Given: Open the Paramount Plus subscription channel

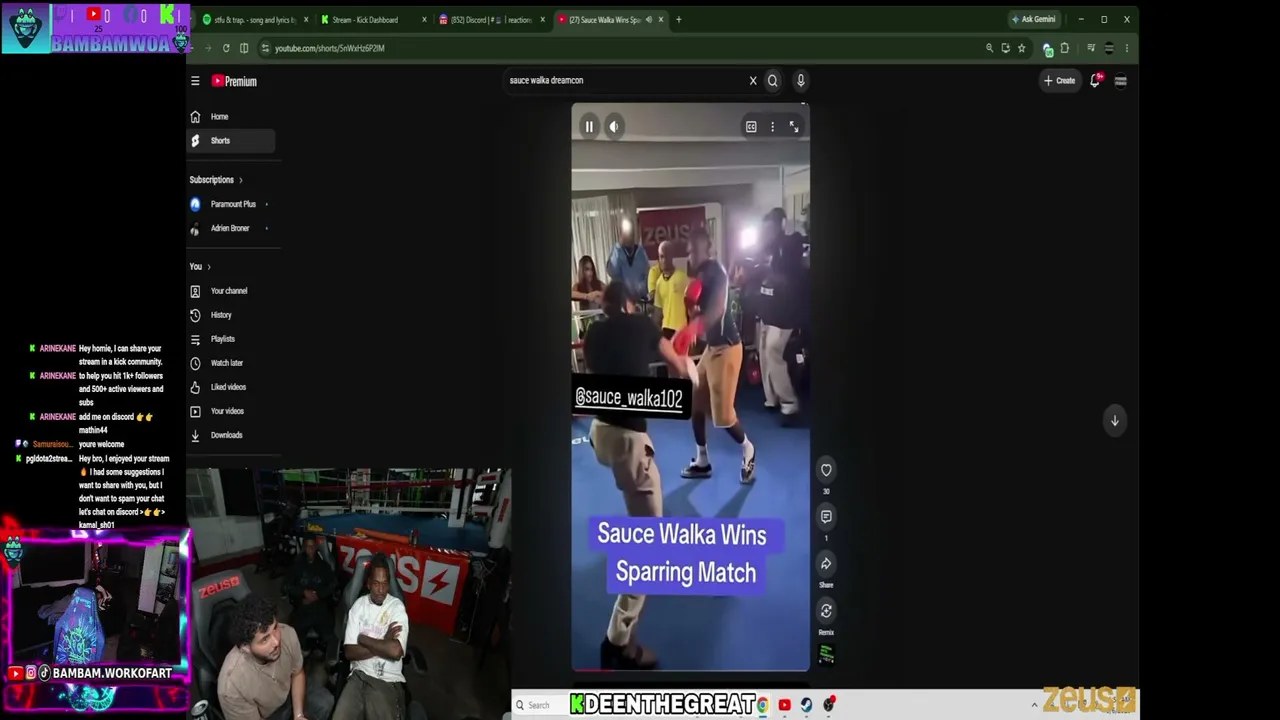Looking at the screenshot, I should (x=231, y=204).
